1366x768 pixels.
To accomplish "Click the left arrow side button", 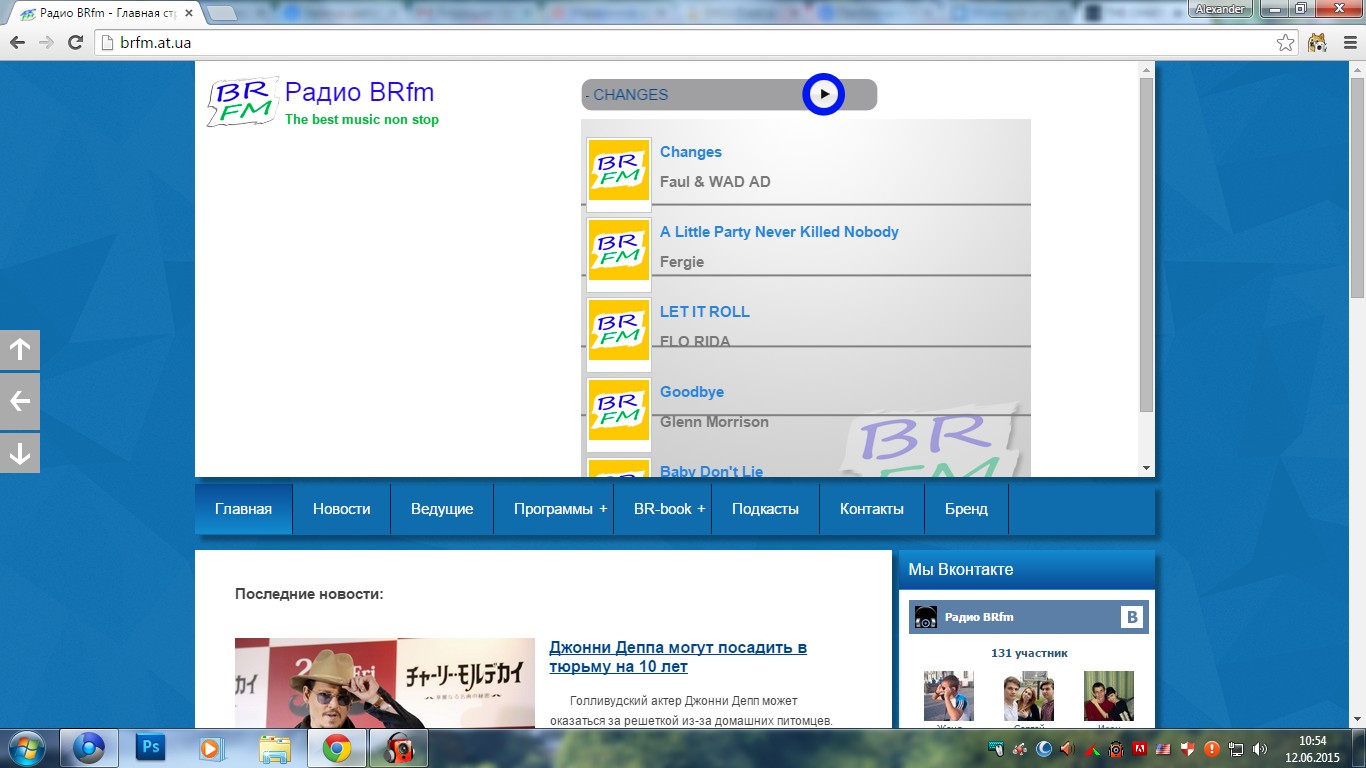I will (x=20, y=402).
